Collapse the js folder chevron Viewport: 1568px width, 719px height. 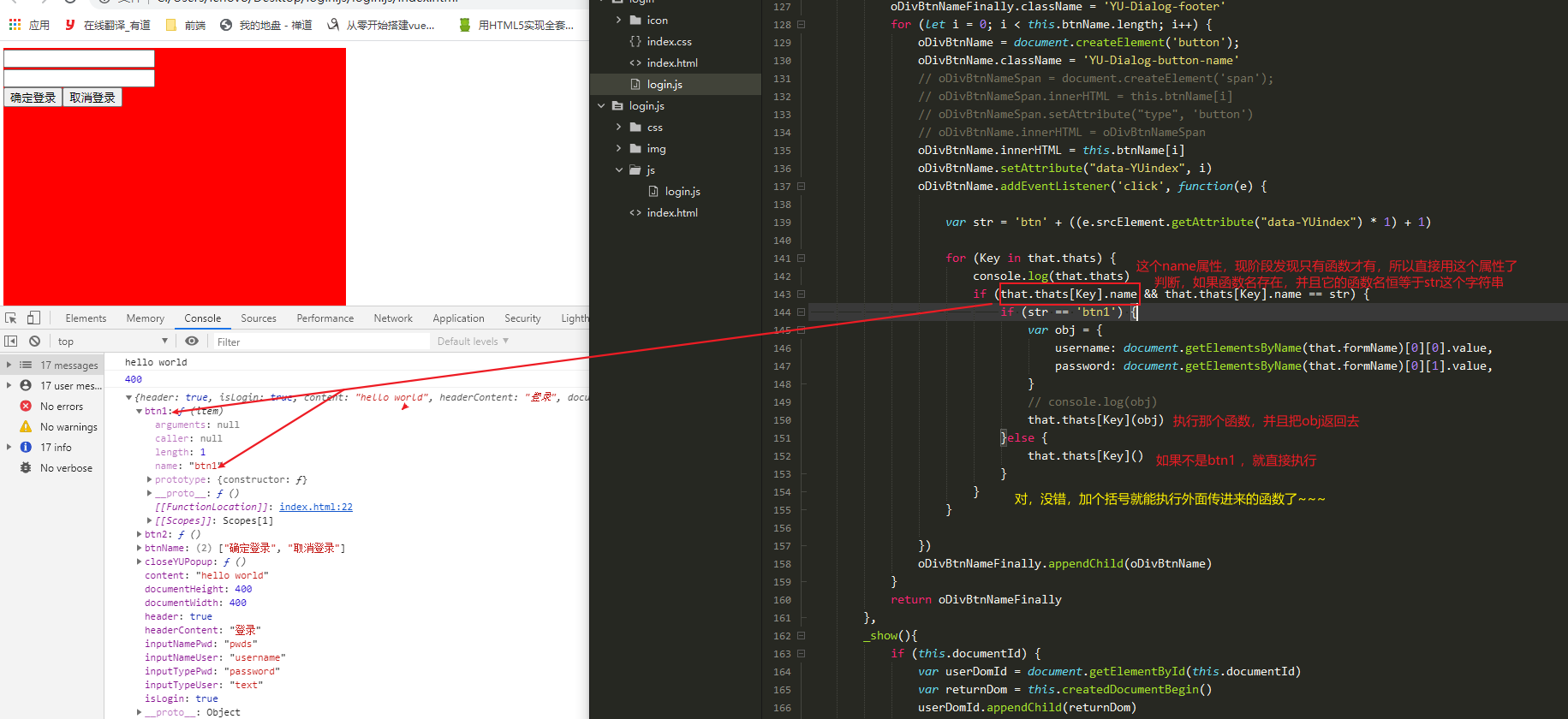click(x=618, y=169)
